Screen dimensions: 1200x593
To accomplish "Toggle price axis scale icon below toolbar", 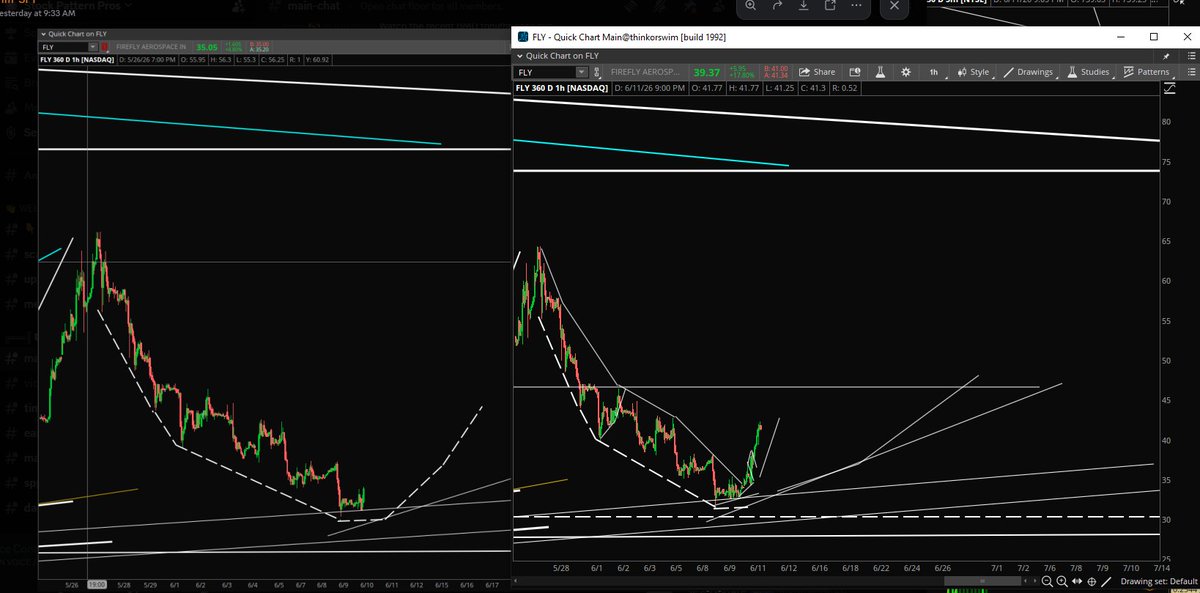I will click(x=1169, y=88).
